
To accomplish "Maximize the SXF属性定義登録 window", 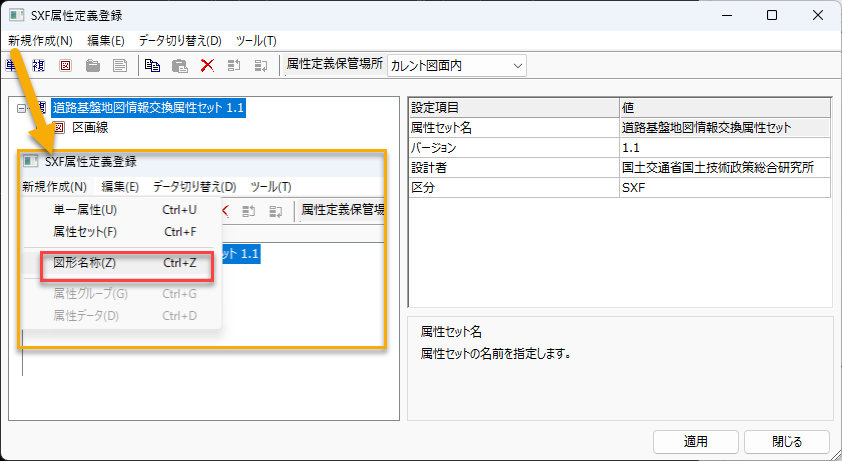I will tap(772, 15).
